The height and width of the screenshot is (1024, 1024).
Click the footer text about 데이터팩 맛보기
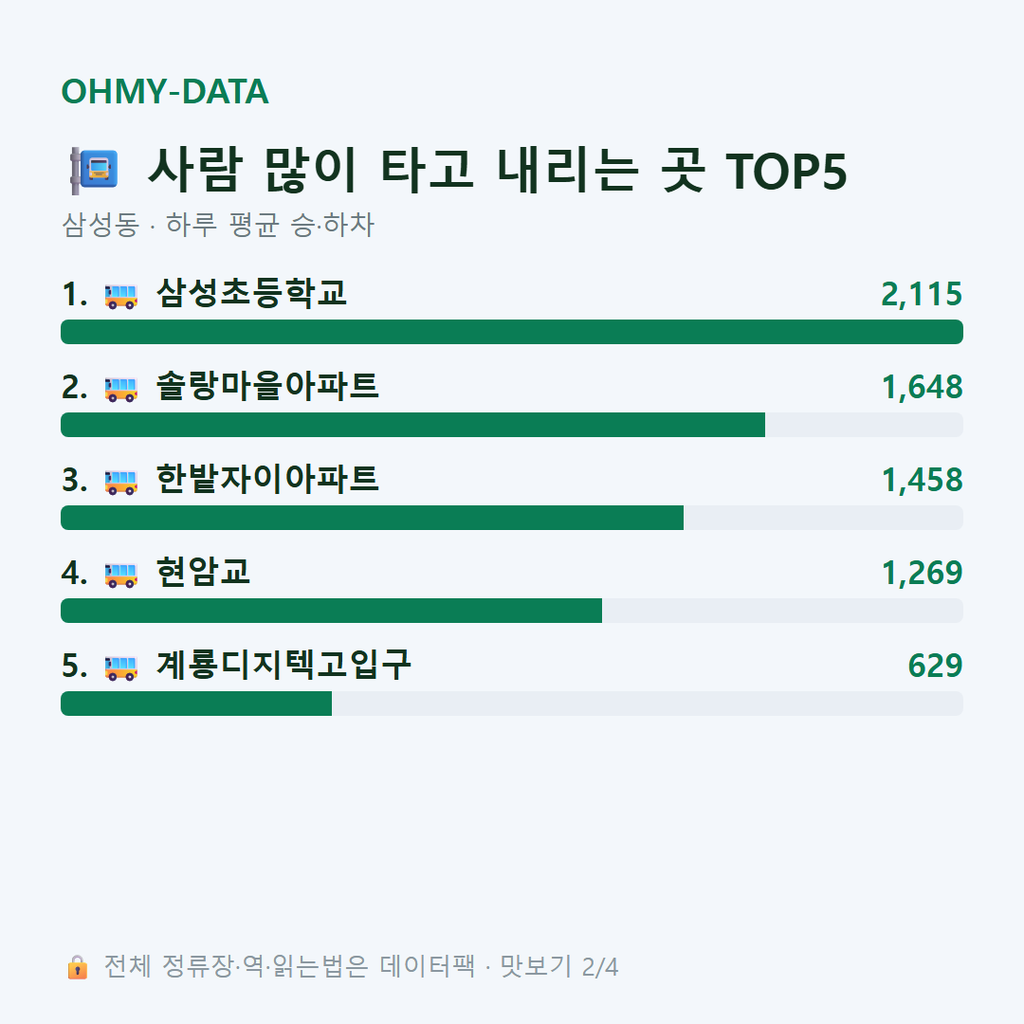pos(361,967)
